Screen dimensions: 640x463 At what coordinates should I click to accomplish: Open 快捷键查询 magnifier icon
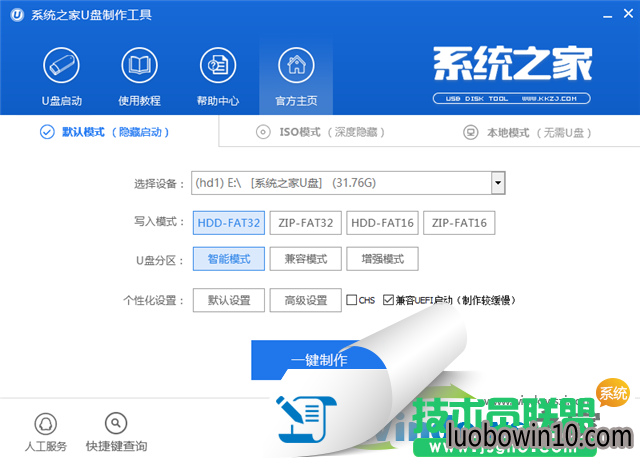(116, 423)
